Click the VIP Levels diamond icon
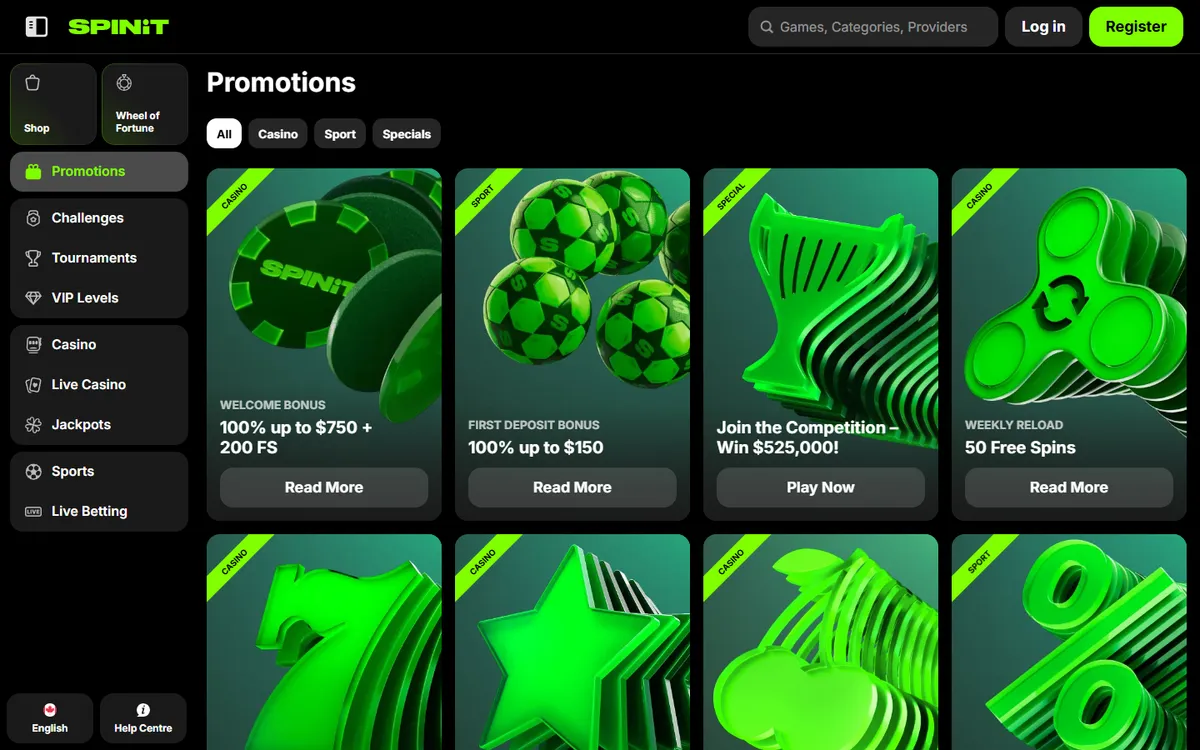Viewport: 1200px width, 750px height. (33, 298)
